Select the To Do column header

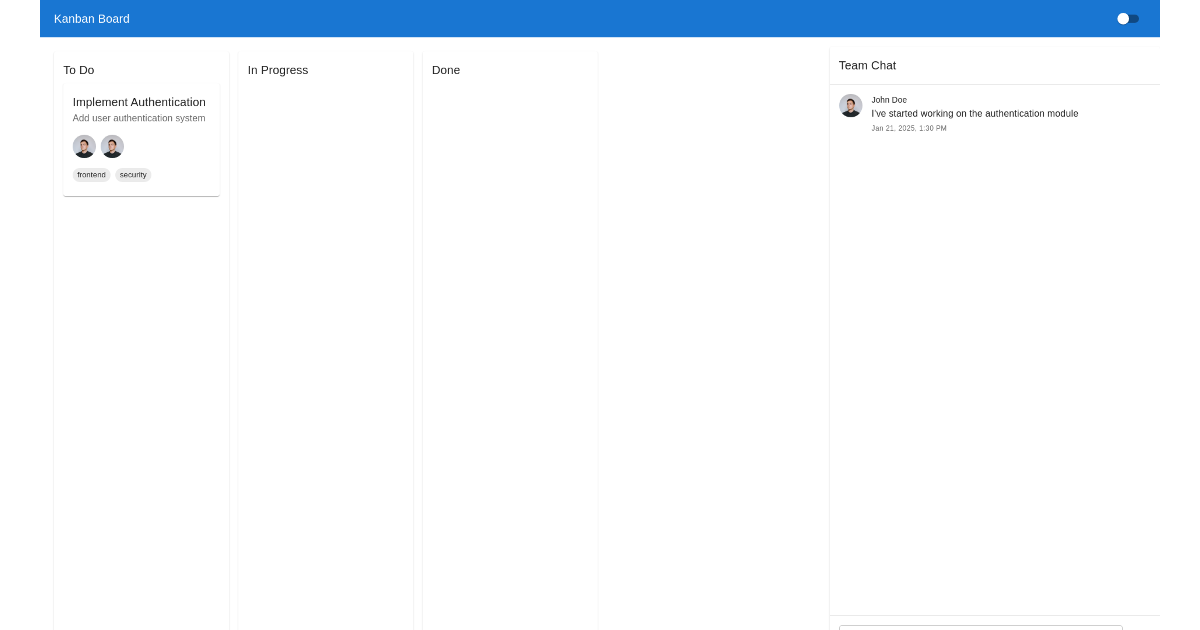(x=78, y=70)
